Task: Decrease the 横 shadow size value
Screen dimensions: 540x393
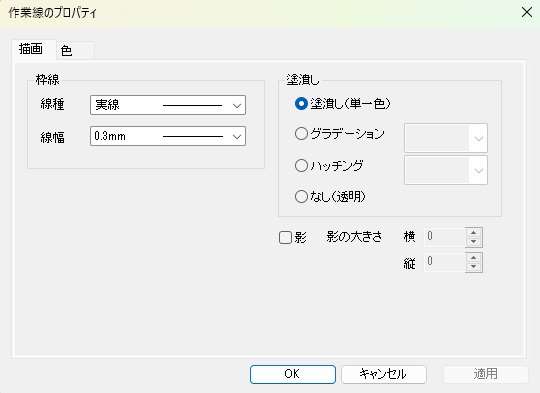Action: click(474, 242)
